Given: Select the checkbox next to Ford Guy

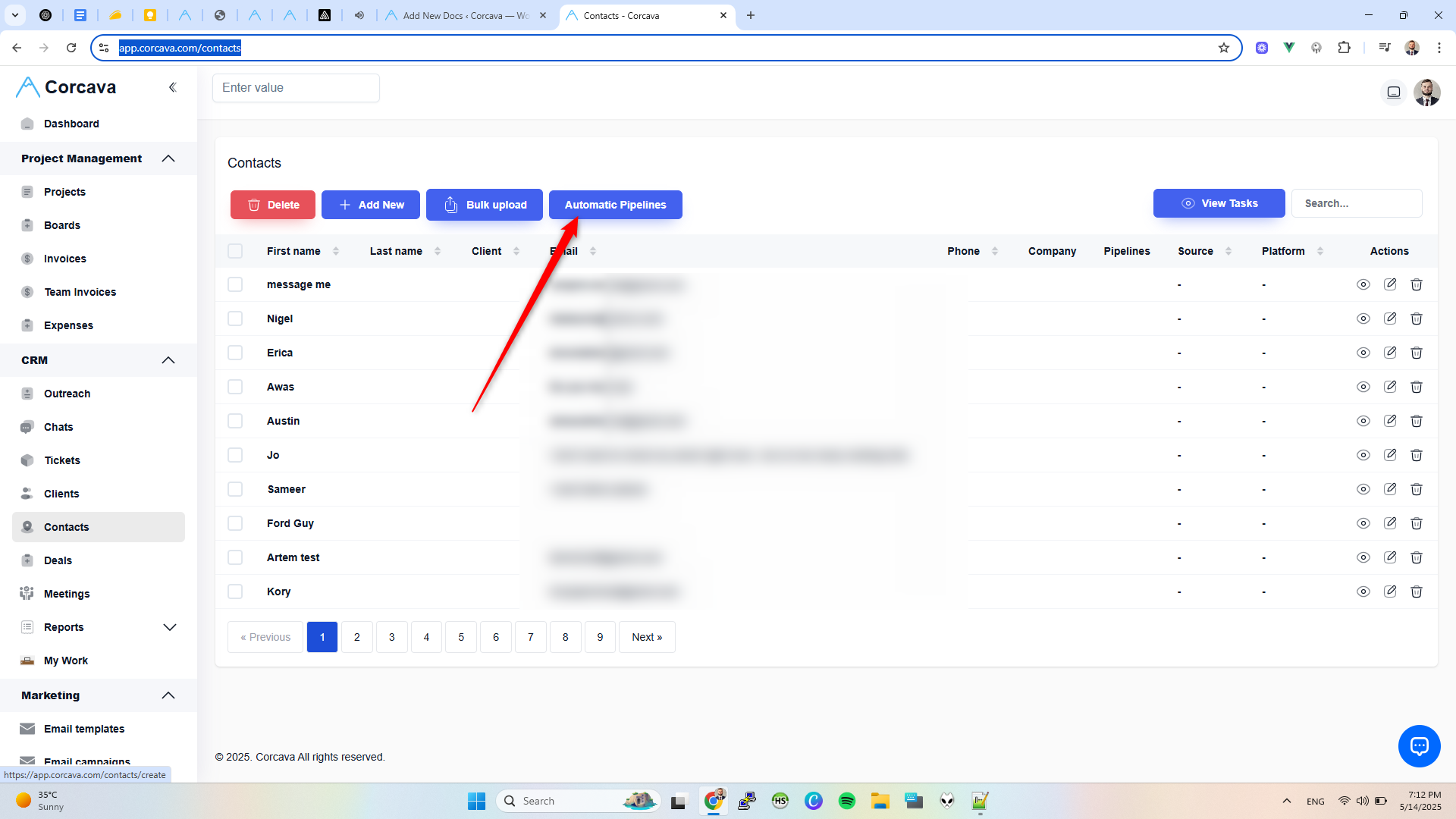Looking at the screenshot, I should [235, 523].
